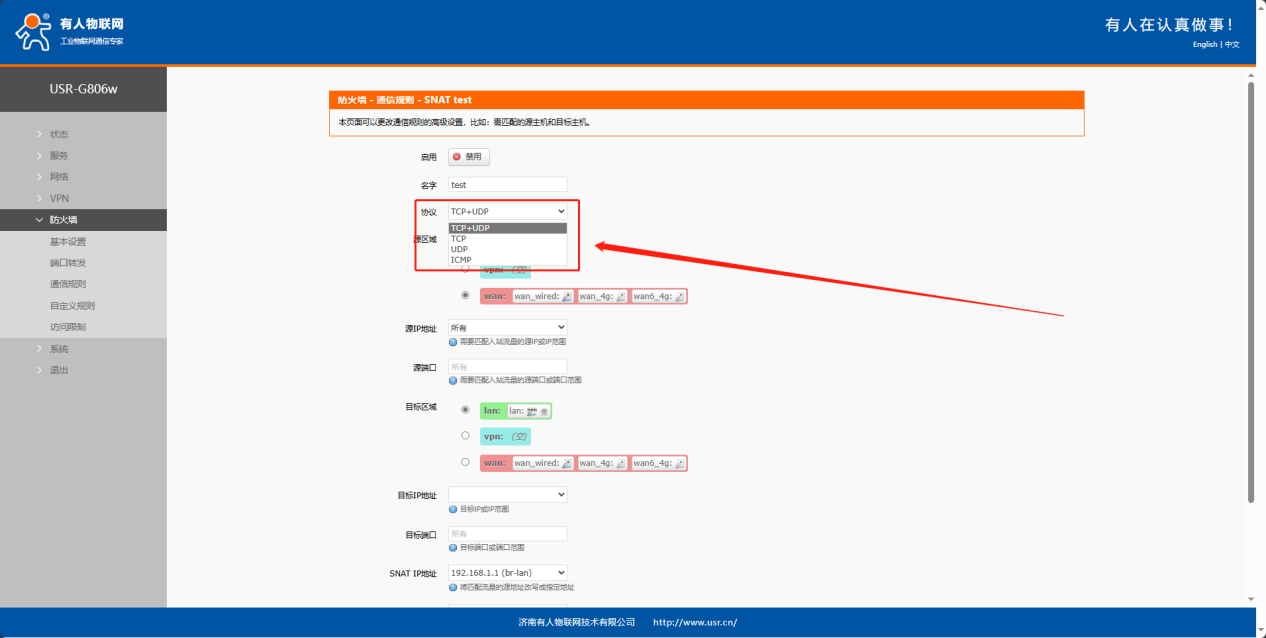The width and height of the screenshot is (1266, 638).
Task: Click the info icon under 目标端口 field
Action: coord(453,547)
